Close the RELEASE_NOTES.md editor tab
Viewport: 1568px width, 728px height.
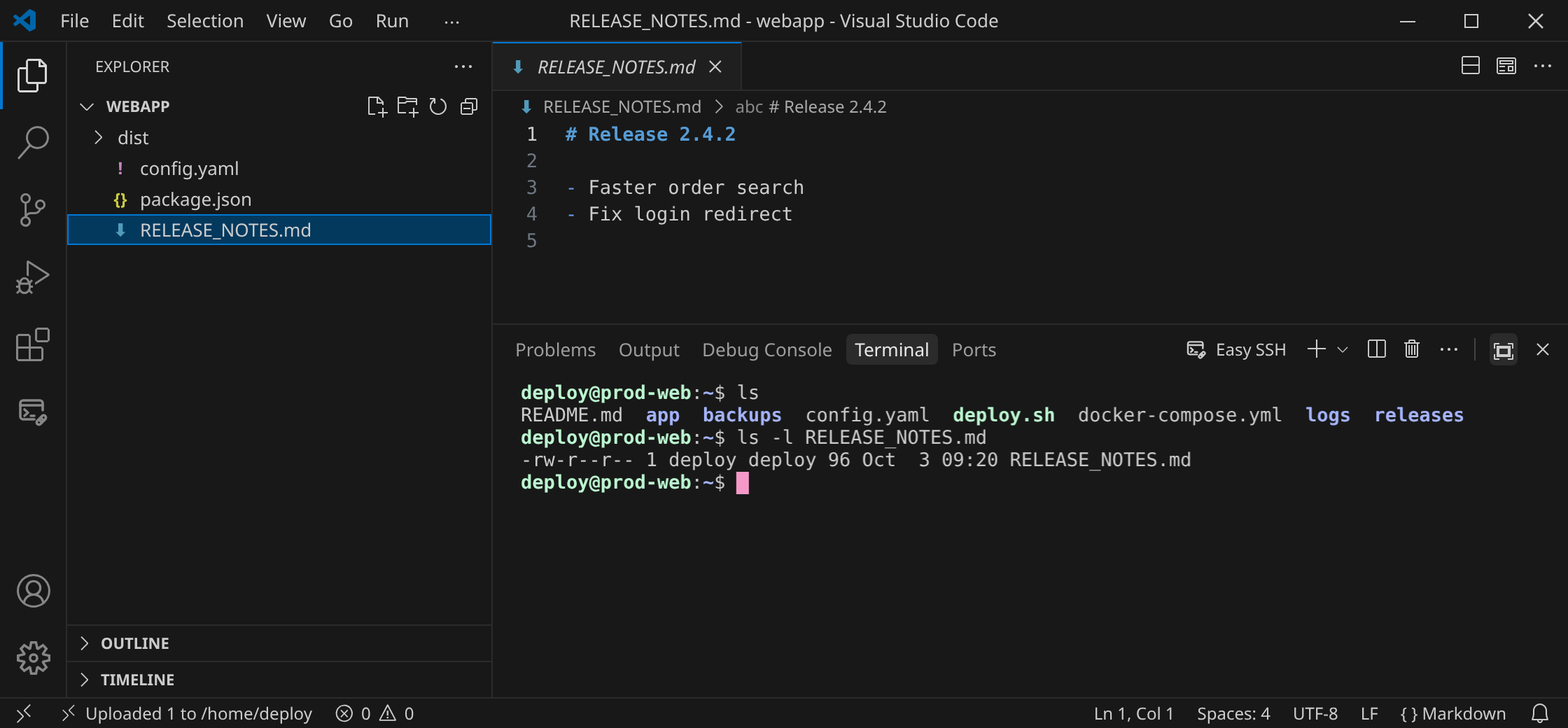[715, 66]
